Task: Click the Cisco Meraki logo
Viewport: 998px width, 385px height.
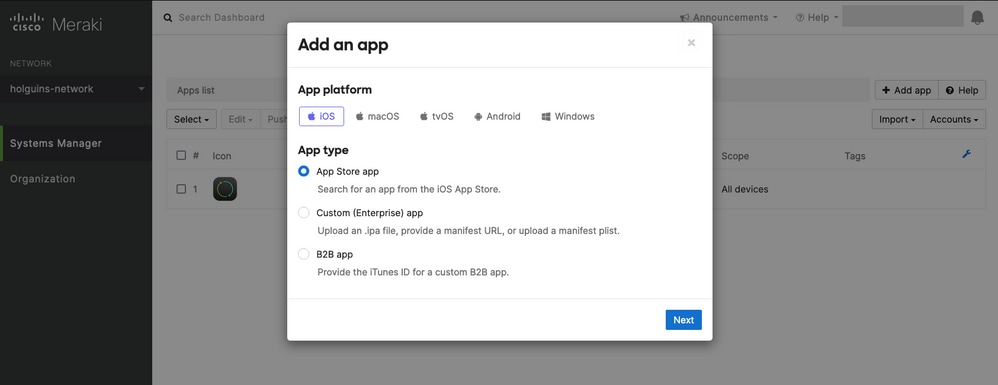Action: pos(56,24)
